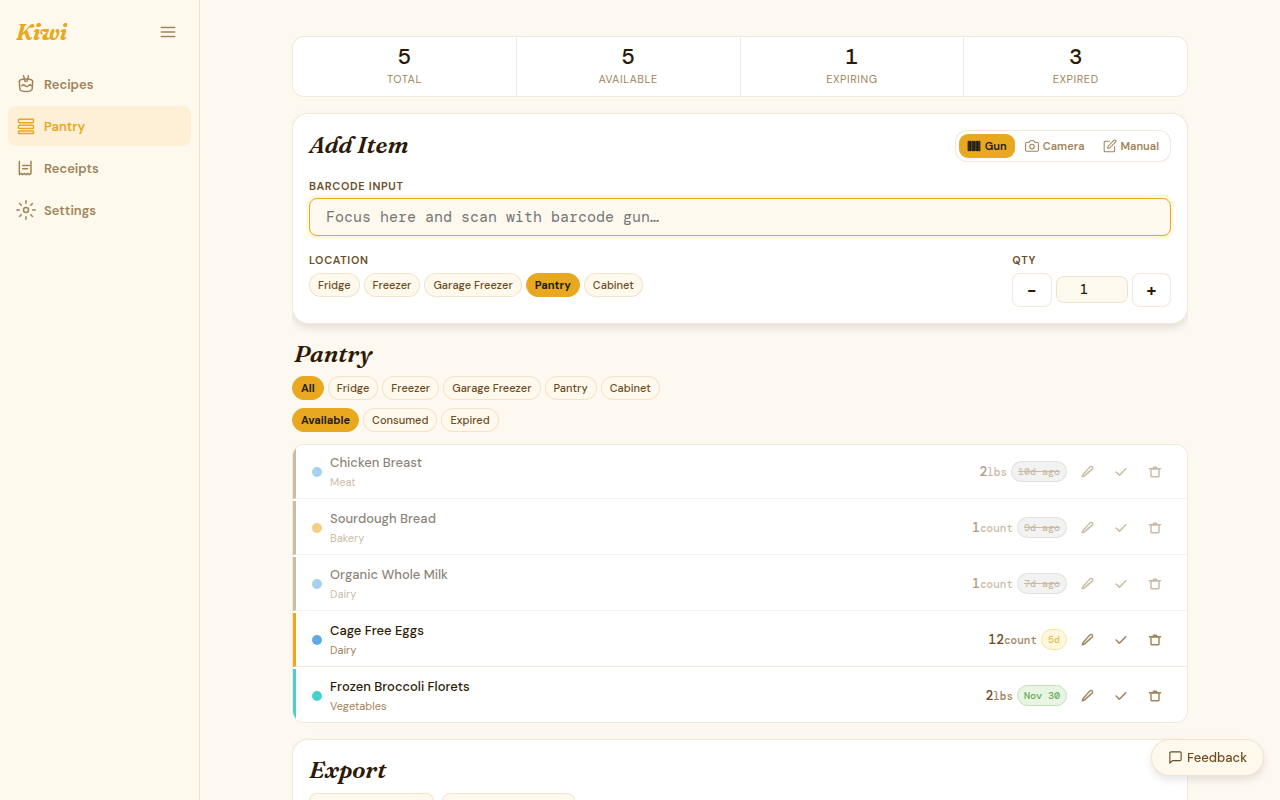Increase quantity with the plus button
This screenshot has width=1280, height=800.
1151,290
